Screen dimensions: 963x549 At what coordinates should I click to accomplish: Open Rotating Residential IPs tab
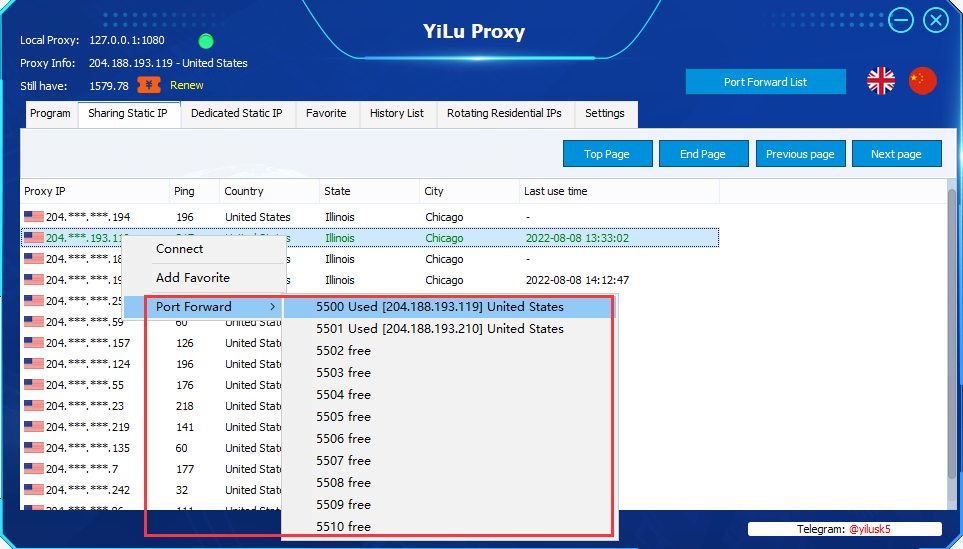[504, 114]
